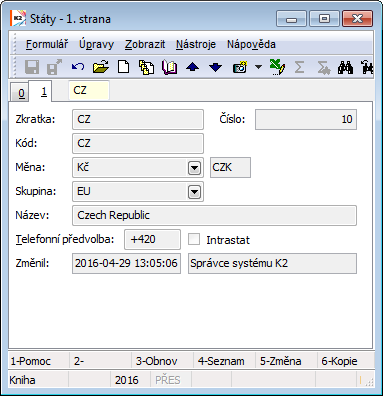Open the Nápověda menu
383x396 pixels.
pos(251,44)
